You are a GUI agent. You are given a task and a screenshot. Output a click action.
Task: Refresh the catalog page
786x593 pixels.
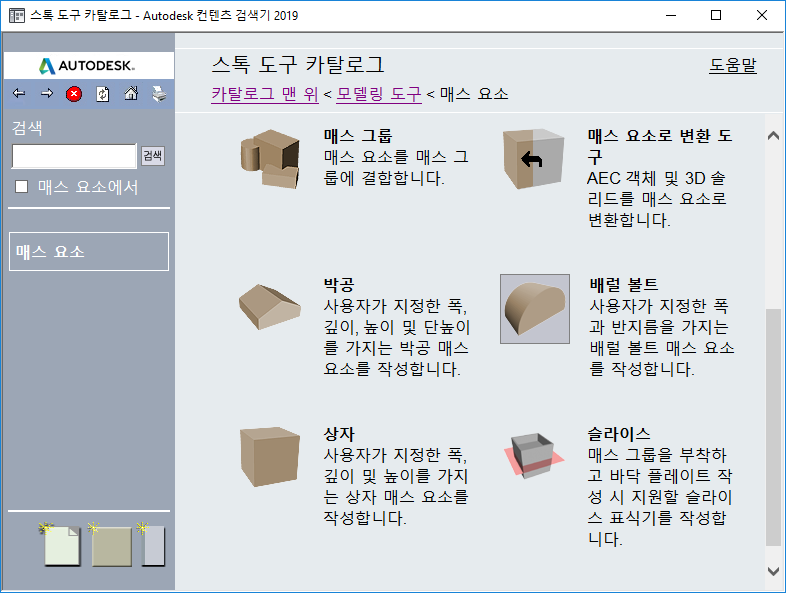103,94
